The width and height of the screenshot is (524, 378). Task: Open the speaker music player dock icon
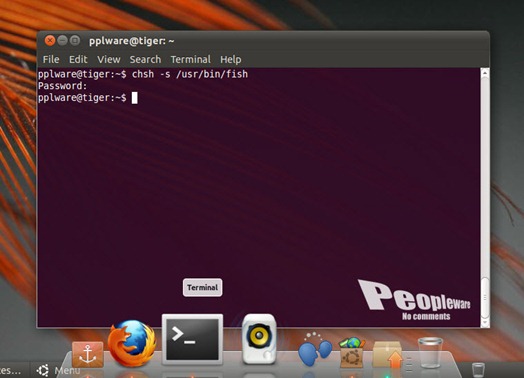(x=259, y=339)
